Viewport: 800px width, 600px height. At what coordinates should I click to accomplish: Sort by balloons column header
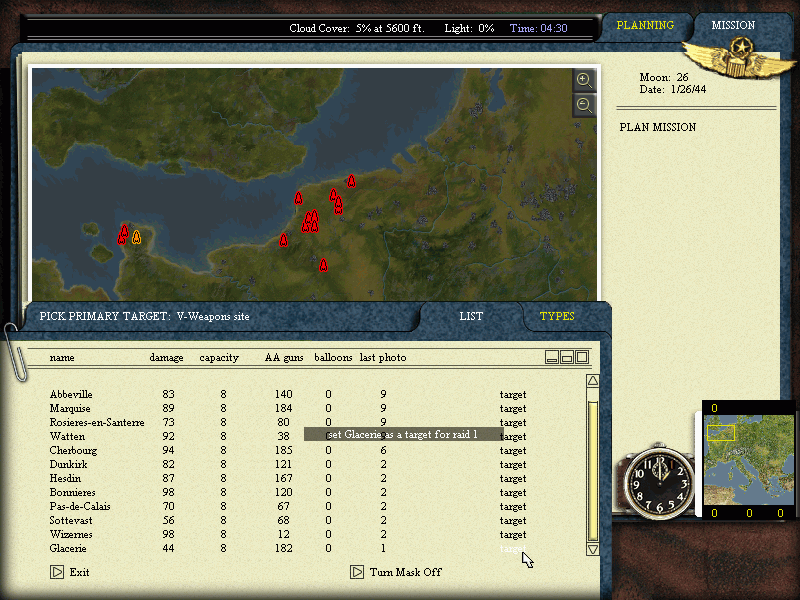[x=333, y=358]
